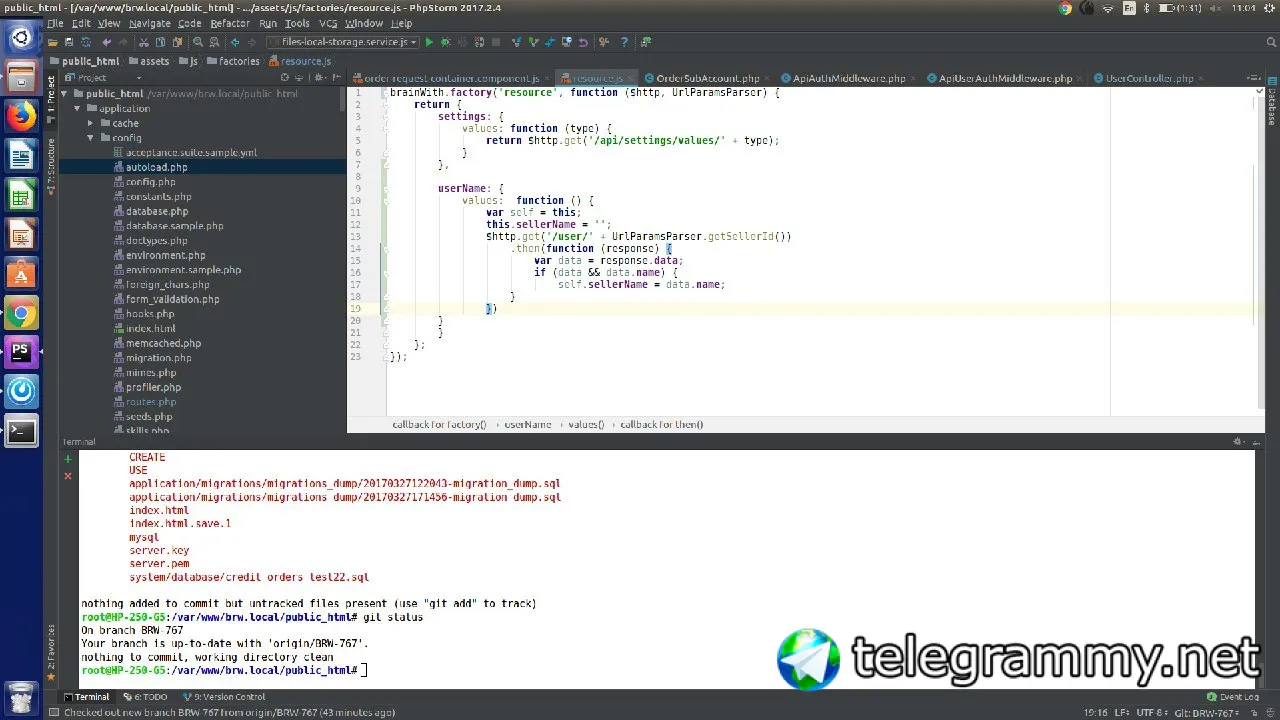Show hidden editor tabs list
This screenshot has height=720, width=1280.
1255,77
